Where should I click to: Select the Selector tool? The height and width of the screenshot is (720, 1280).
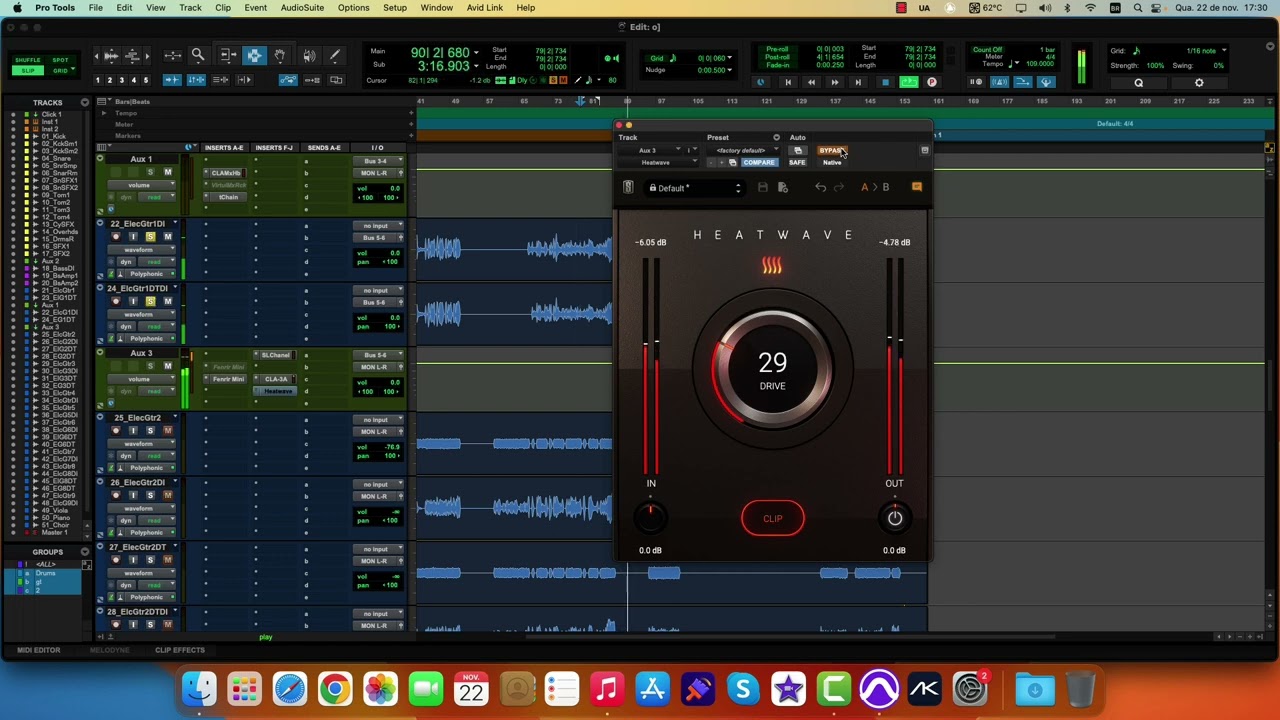254,56
